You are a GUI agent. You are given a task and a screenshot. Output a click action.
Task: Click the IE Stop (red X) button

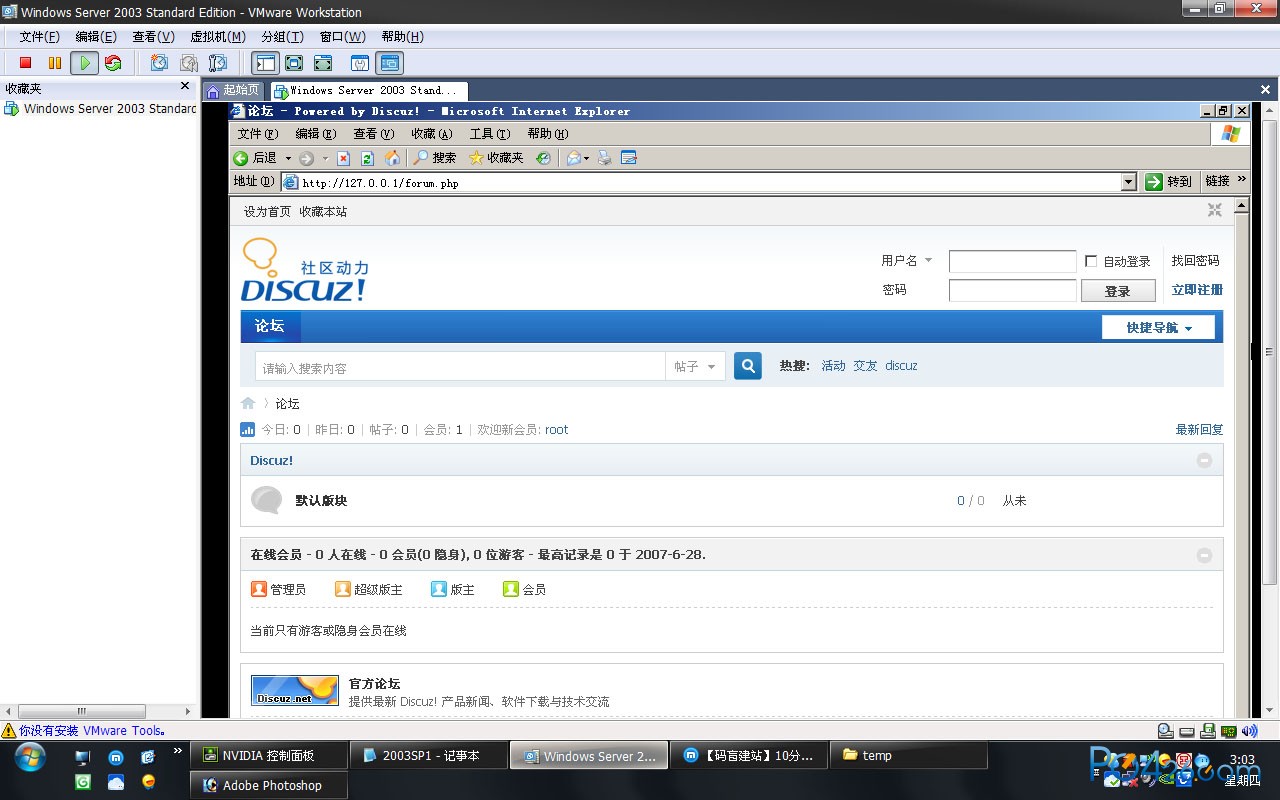click(x=344, y=158)
